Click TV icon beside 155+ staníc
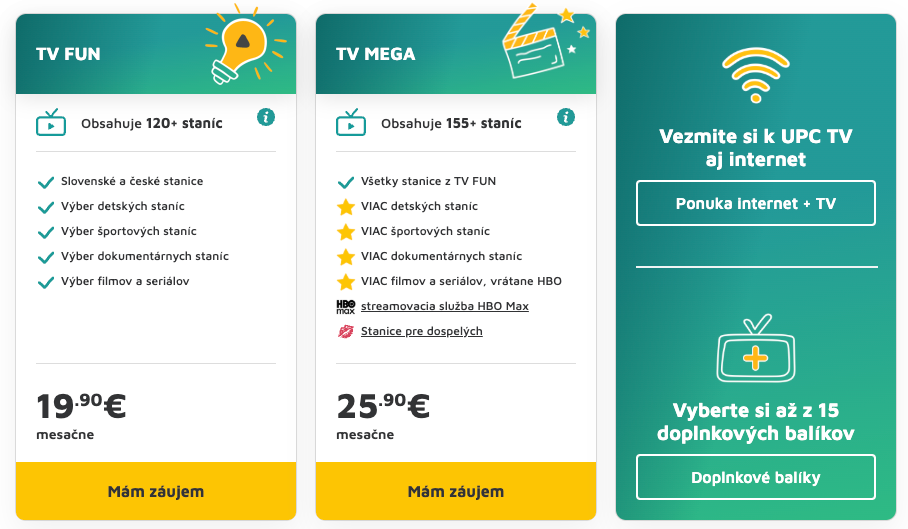908x529 pixels. point(351,123)
